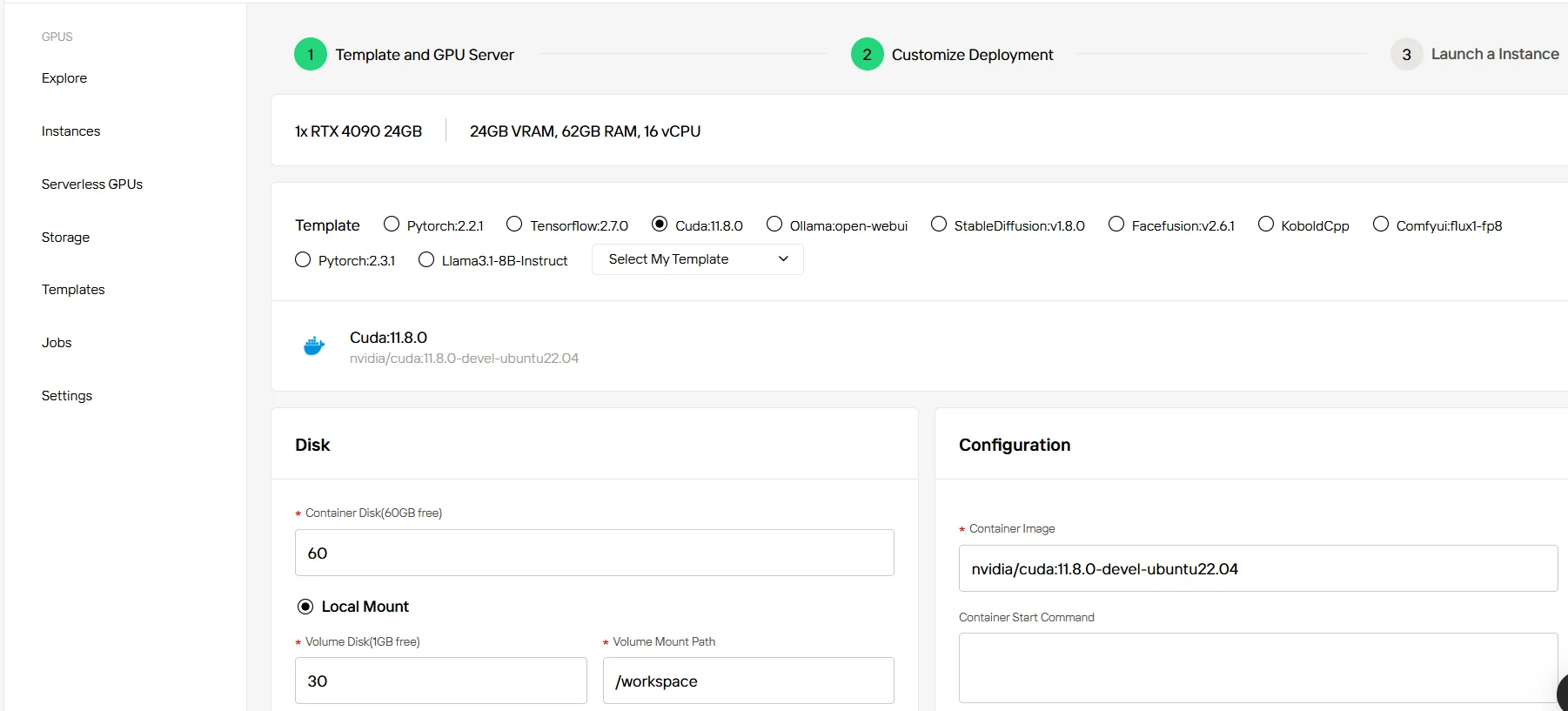Navigate to Storage in sidebar
1568x711 pixels.
tap(65, 238)
